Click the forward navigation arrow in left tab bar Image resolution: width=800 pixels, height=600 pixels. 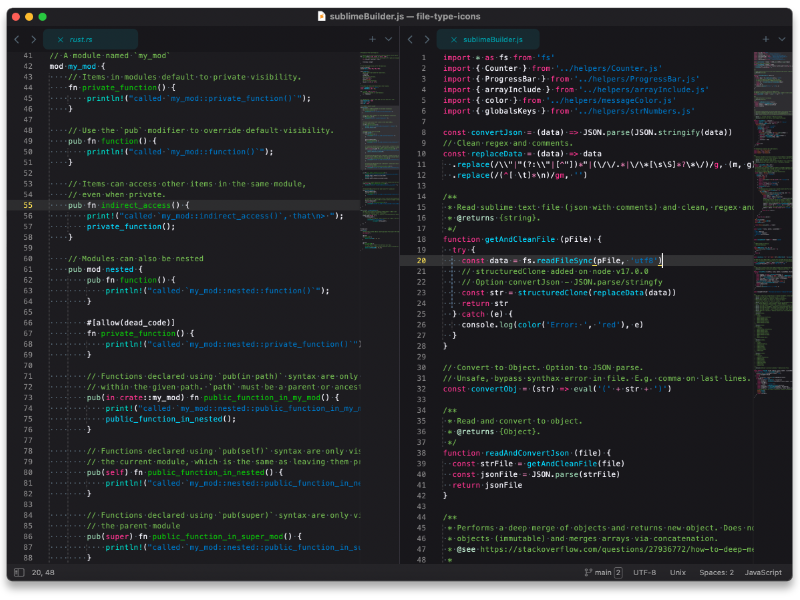(x=33, y=39)
